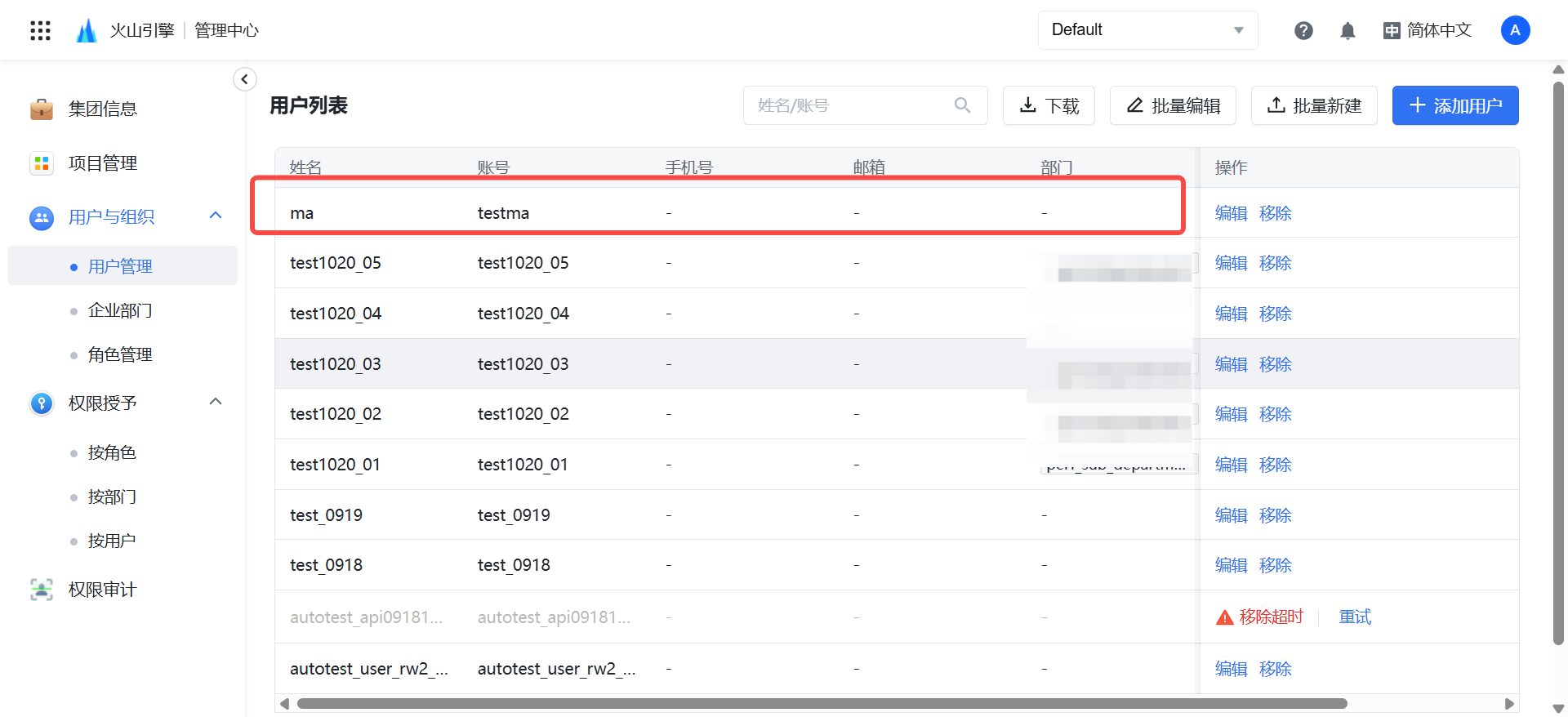Edit user test1020_02
The height and width of the screenshot is (717, 1568).
[1231, 414]
